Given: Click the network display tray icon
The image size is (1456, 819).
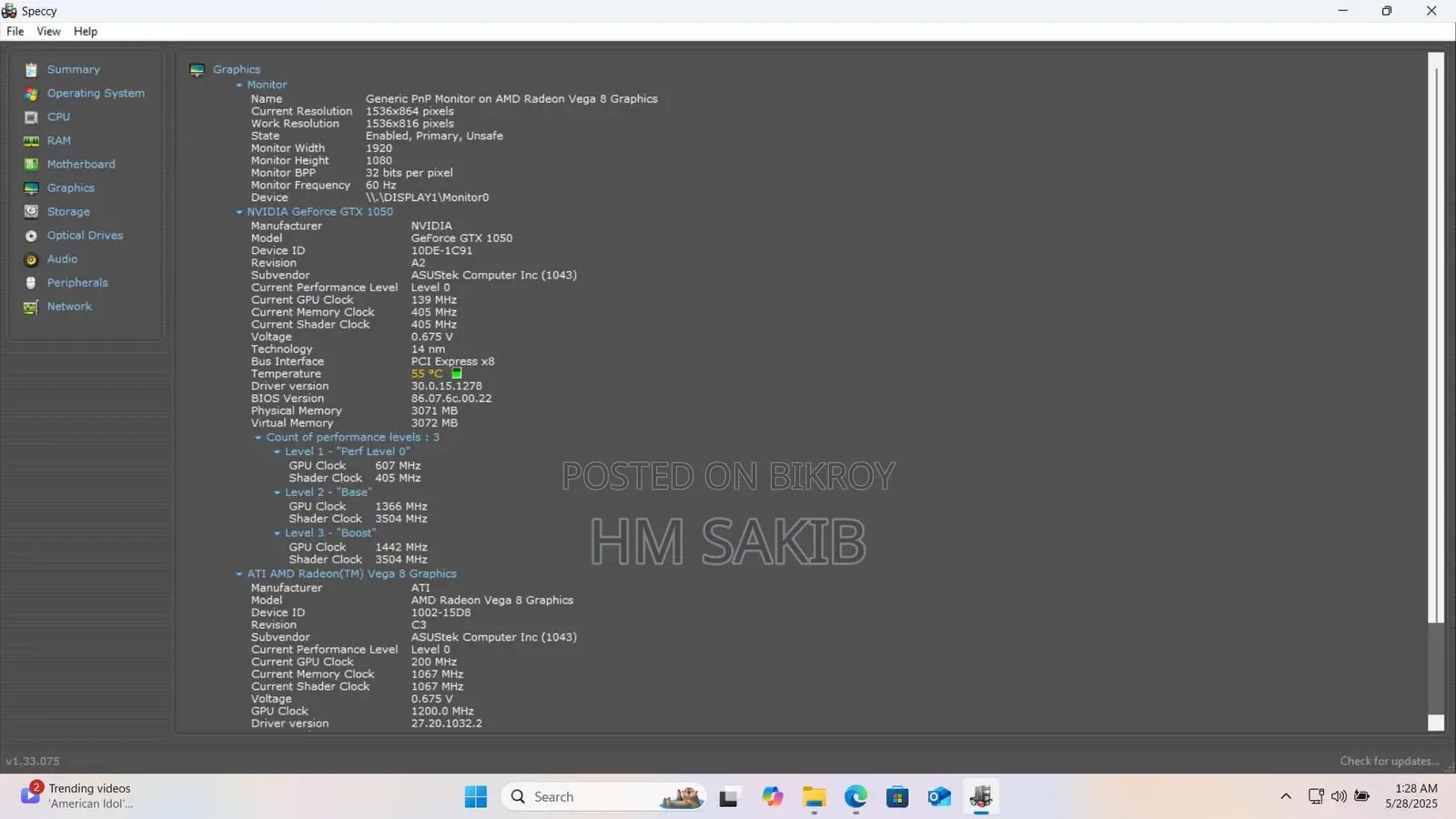Looking at the screenshot, I should pos(1316,796).
